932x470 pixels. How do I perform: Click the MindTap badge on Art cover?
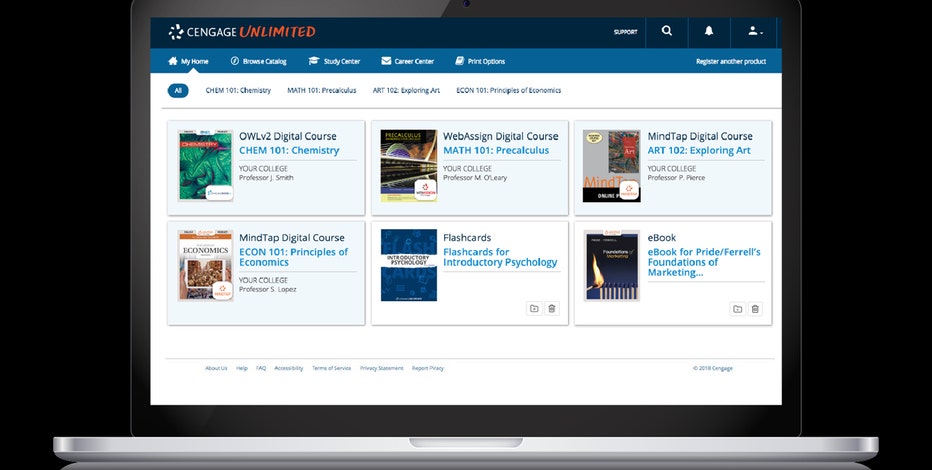(x=629, y=191)
